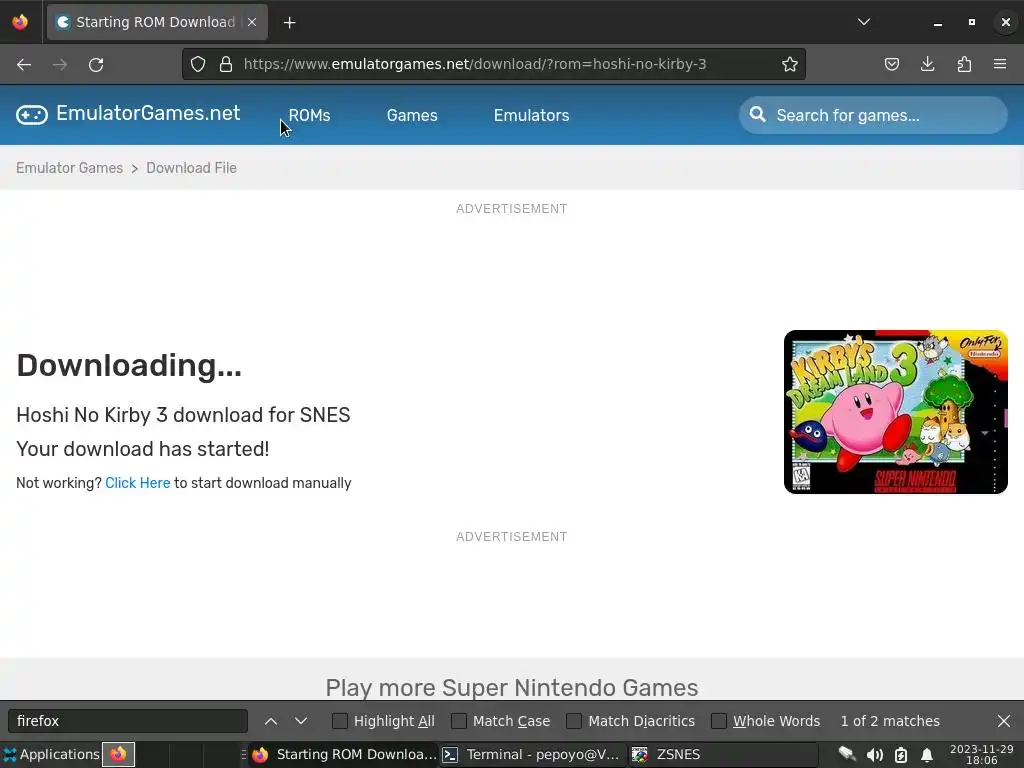The image size is (1024, 768).
Task: Enable Match Diacritics checkbox
Action: [x=574, y=721]
